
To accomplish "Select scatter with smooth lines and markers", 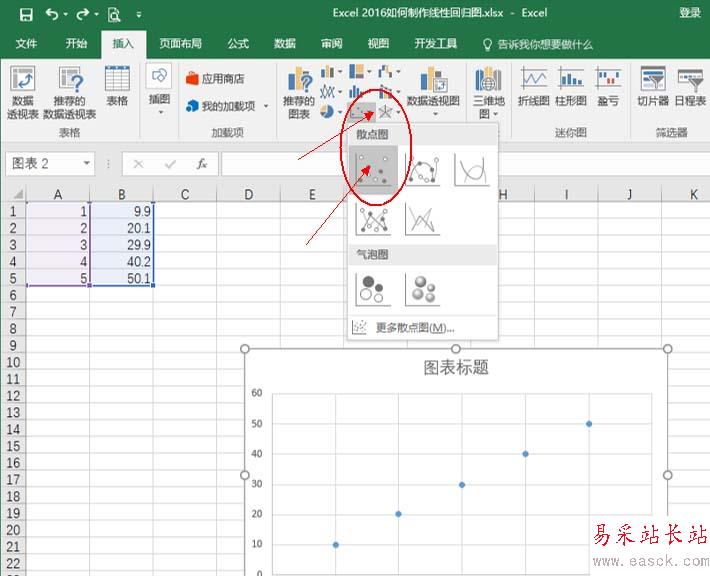I will pyautogui.click(x=422, y=170).
